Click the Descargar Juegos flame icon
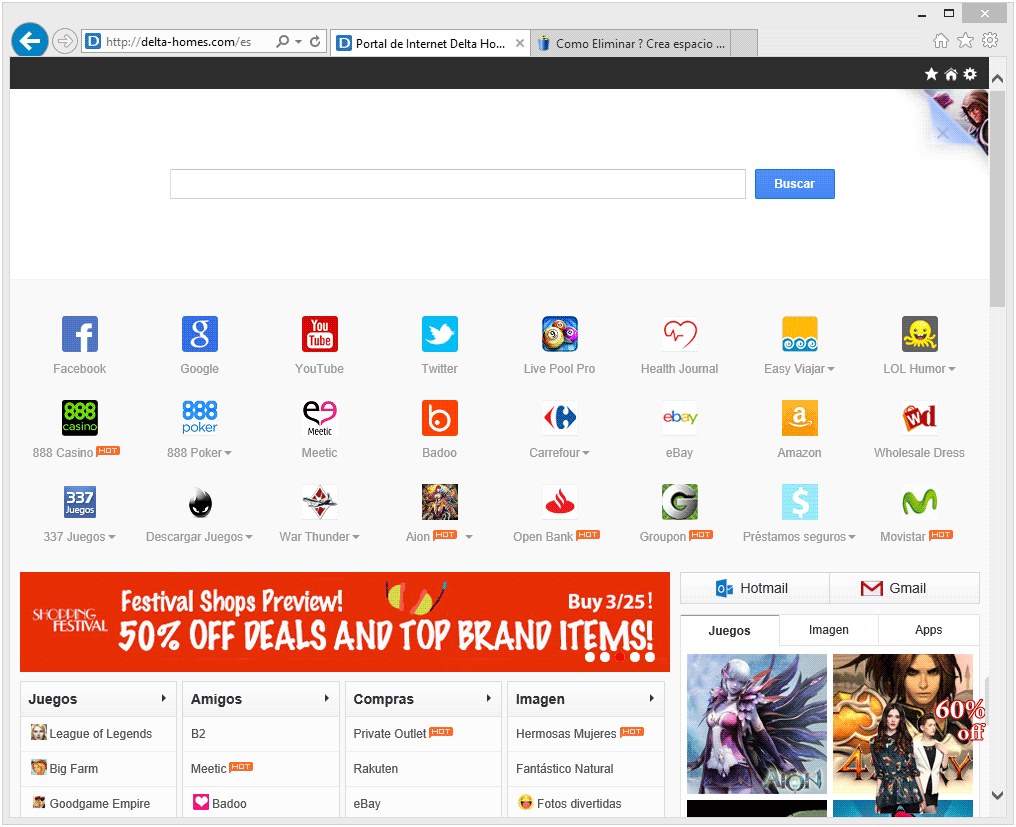 click(x=200, y=502)
